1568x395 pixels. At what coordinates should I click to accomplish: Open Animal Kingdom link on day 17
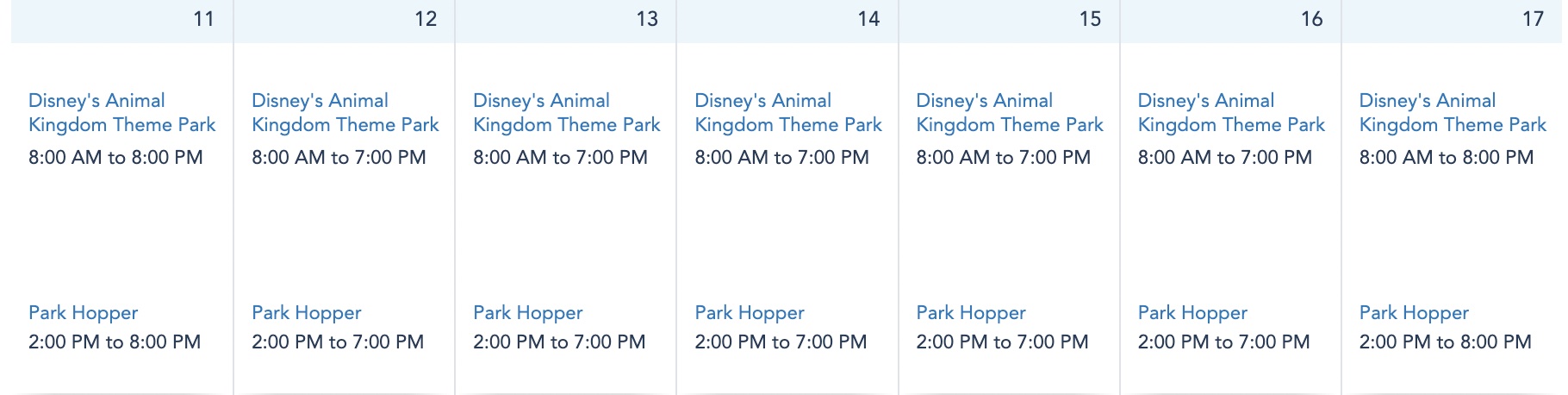(1452, 113)
